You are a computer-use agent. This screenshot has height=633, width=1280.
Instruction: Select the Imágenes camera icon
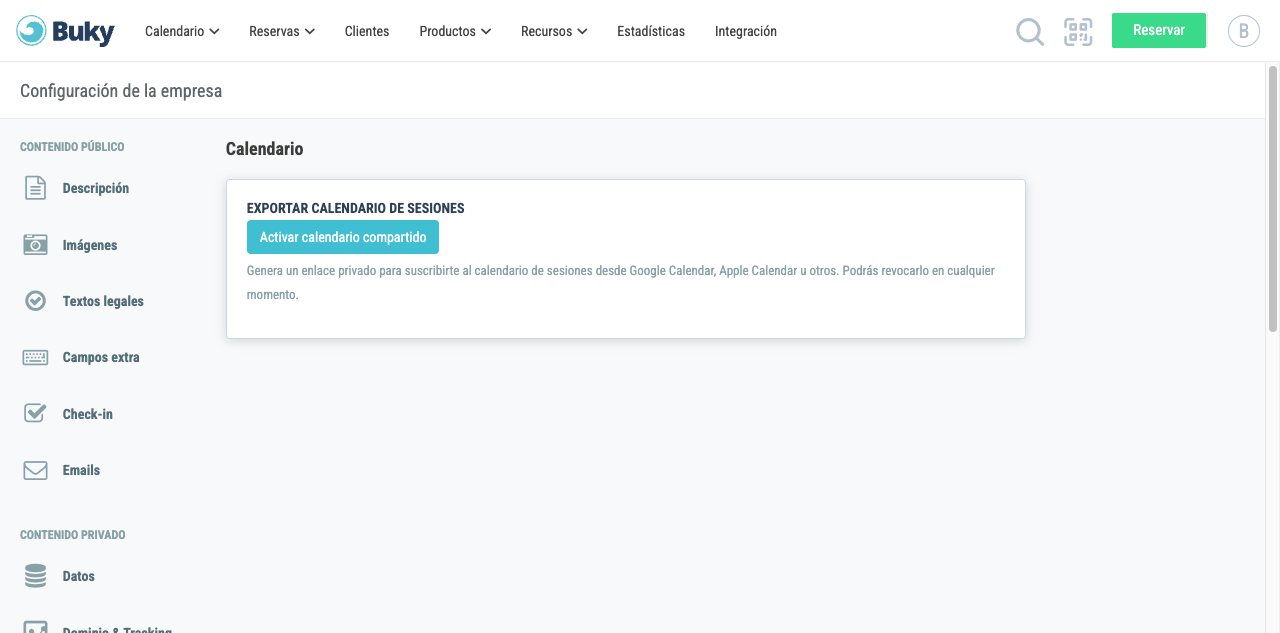[35, 245]
